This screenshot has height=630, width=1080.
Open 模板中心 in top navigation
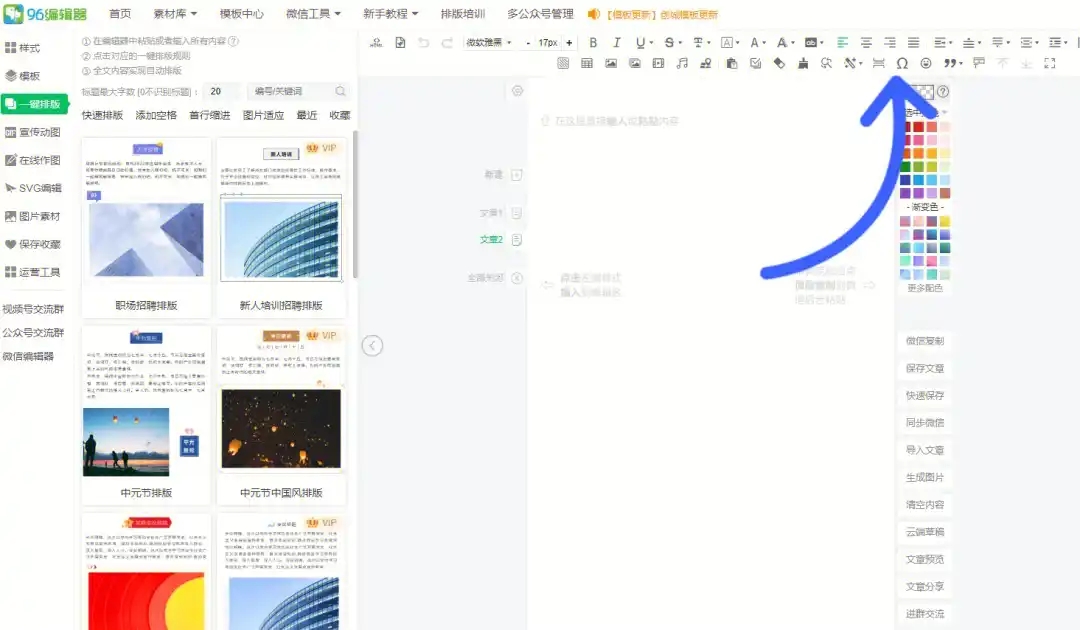241,14
